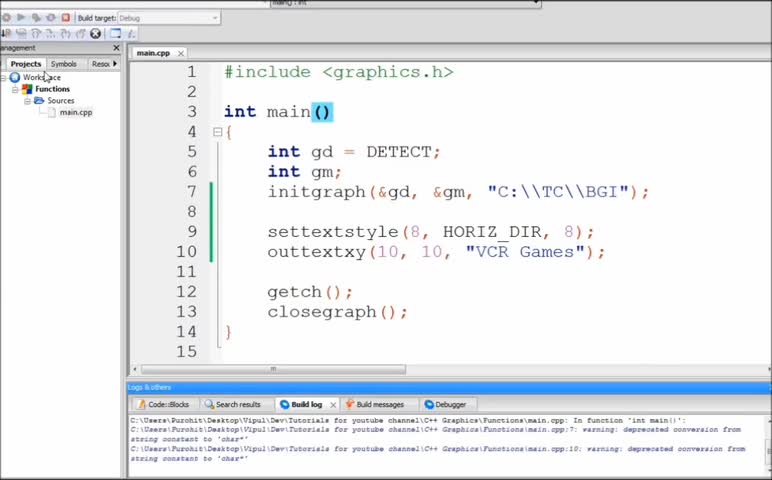Open the Search results tab
This screenshot has height=480, width=772.
click(x=233, y=404)
